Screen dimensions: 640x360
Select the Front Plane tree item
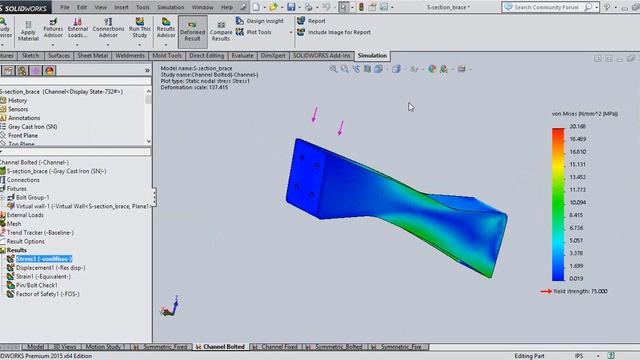19,136
